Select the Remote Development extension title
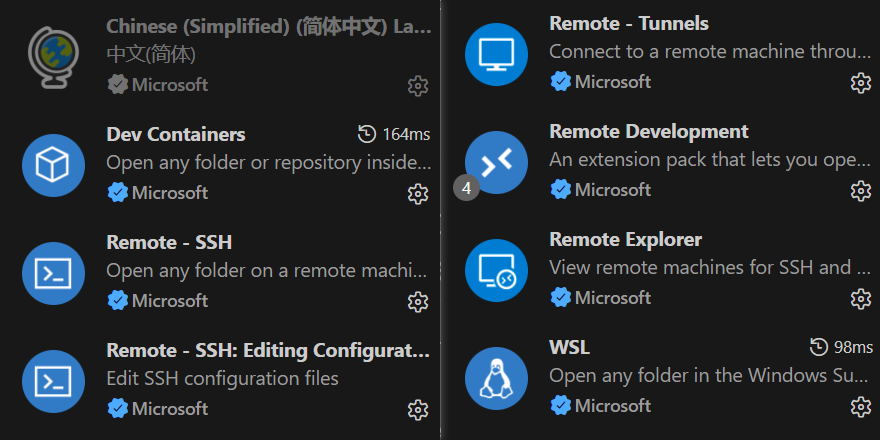The image size is (880, 440). (x=649, y=131)
